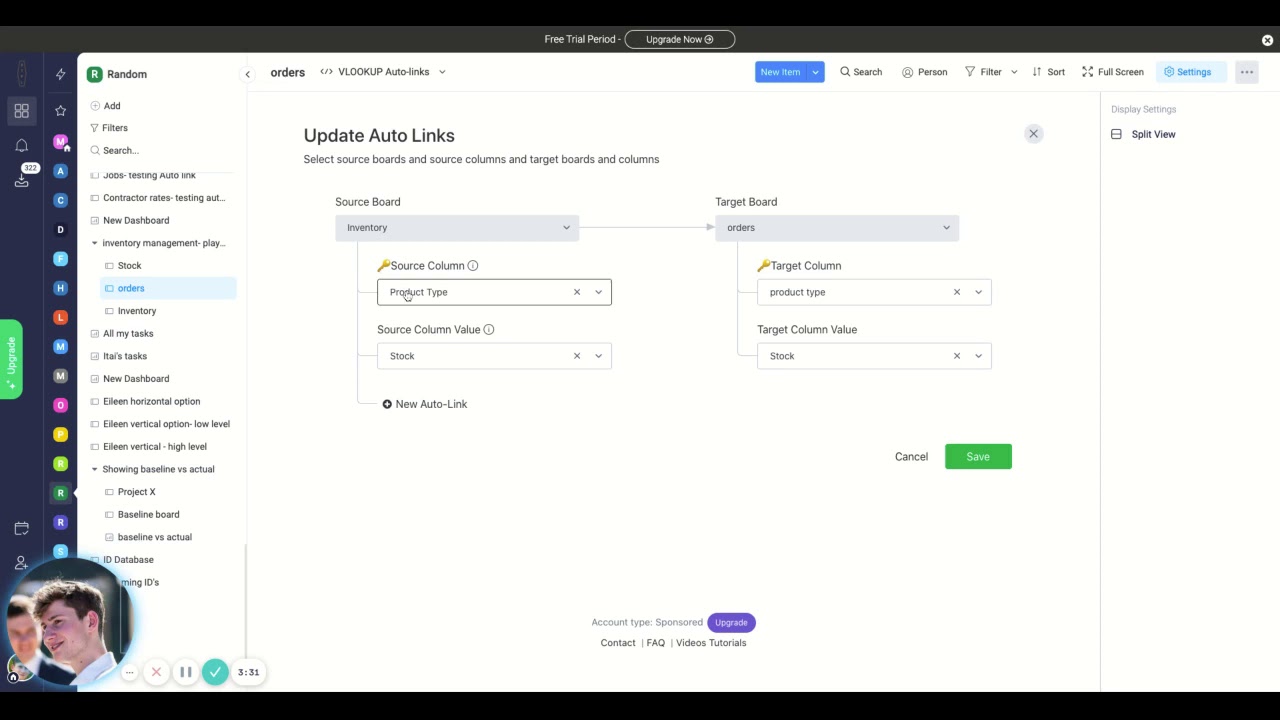1280x720 pixels.
Task: Click the invite members icon
Action: [21, 564]
